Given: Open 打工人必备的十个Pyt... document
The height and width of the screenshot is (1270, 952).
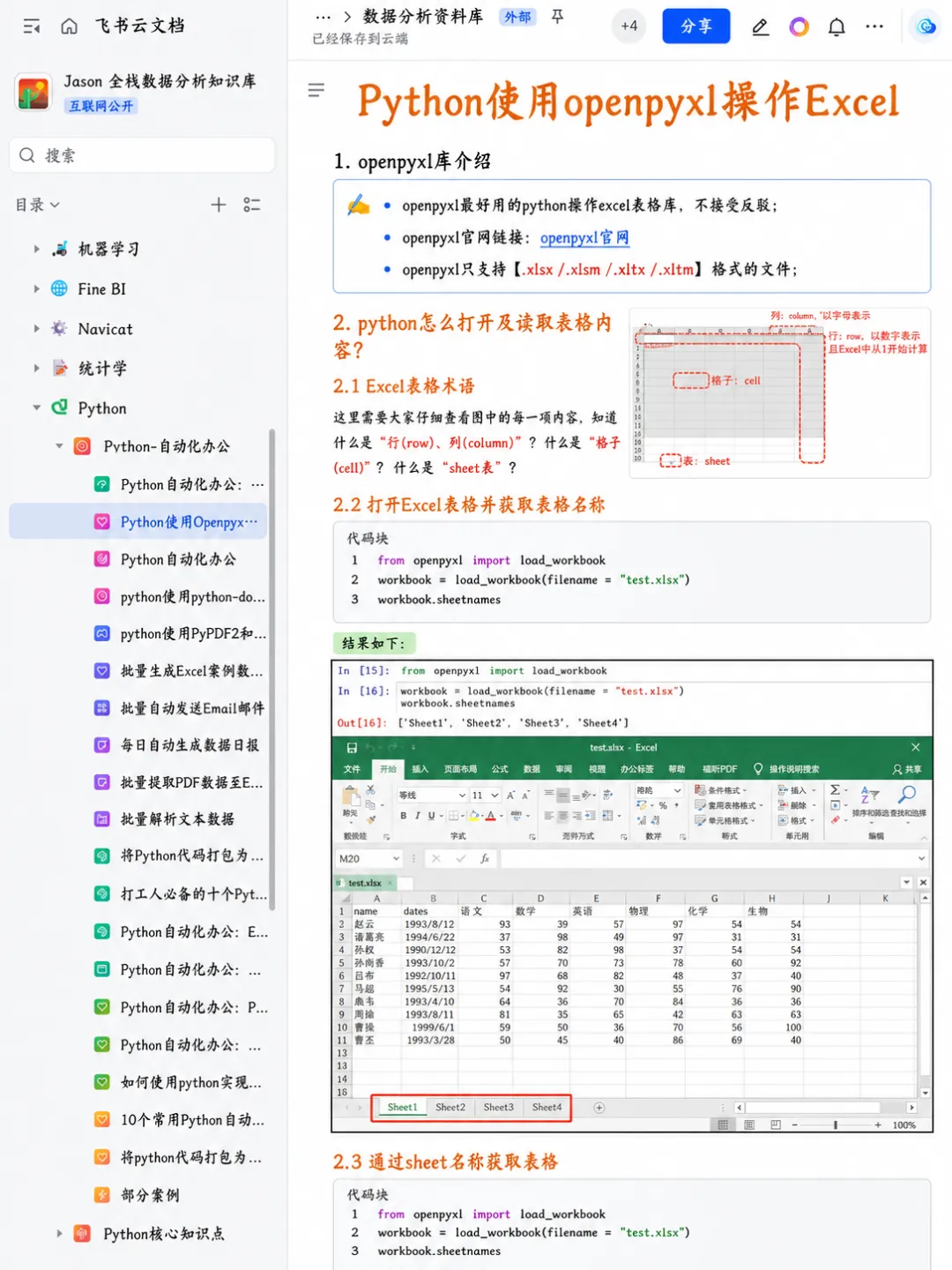Looking at the screenshot, I should 194,894.
